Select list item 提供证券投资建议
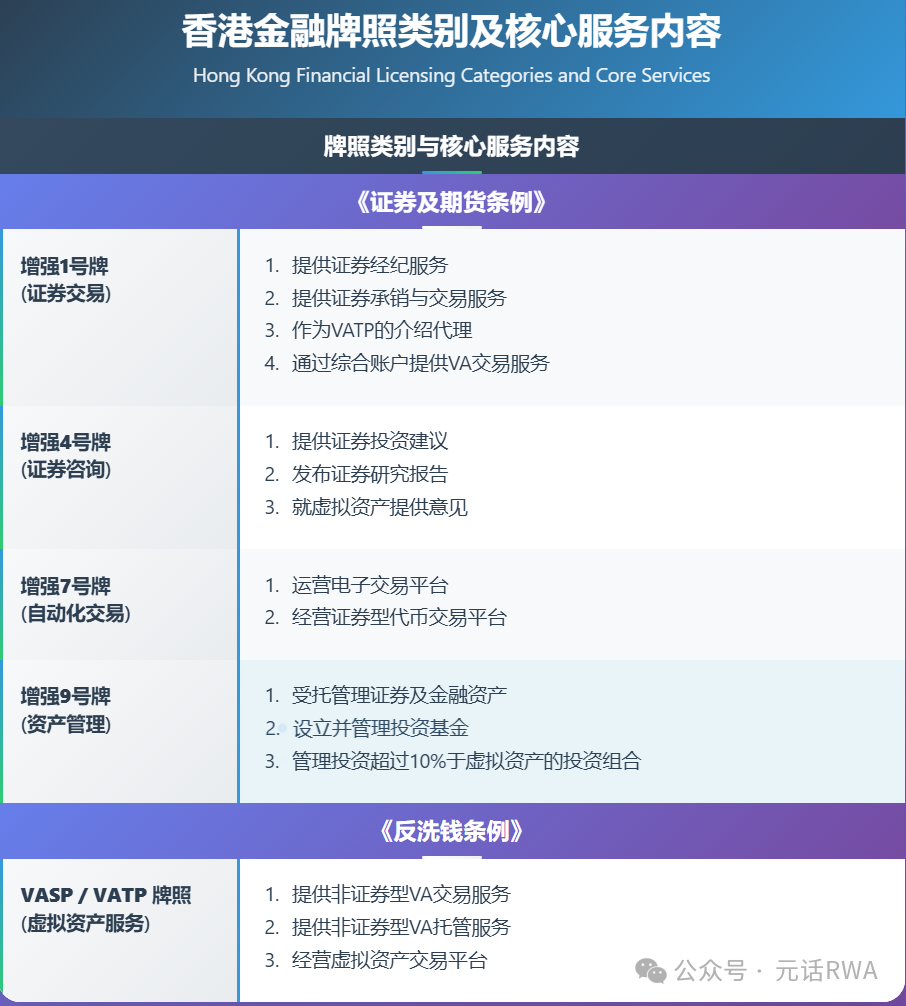 coord(370,441)
